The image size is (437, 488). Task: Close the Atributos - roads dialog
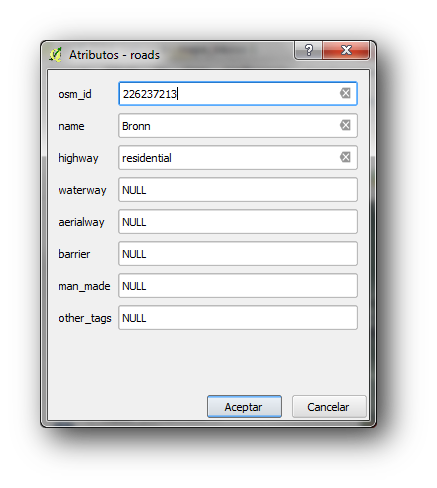point(346,50)
